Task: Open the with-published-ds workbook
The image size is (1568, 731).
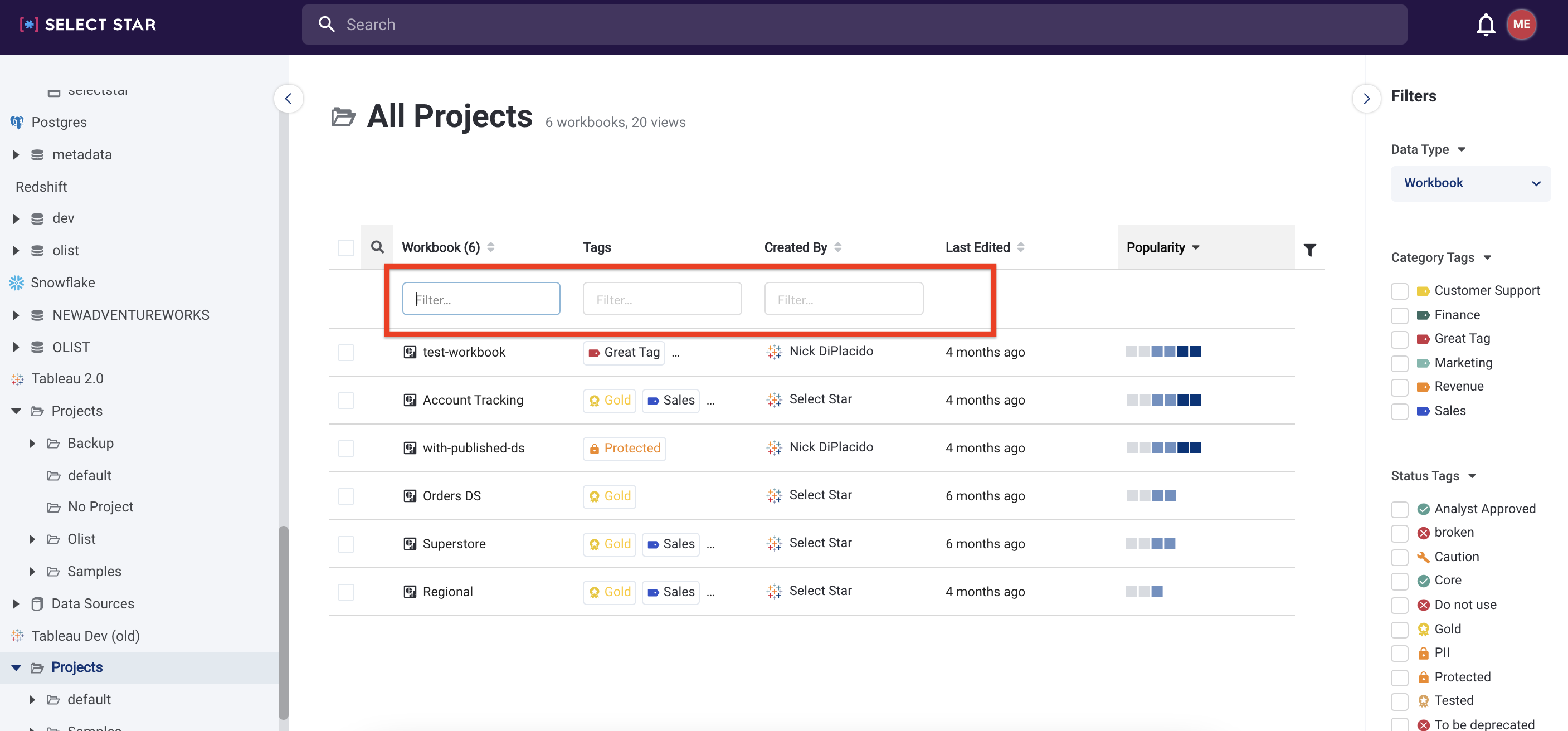Action: pyautogui.click(x=474, y=448)
